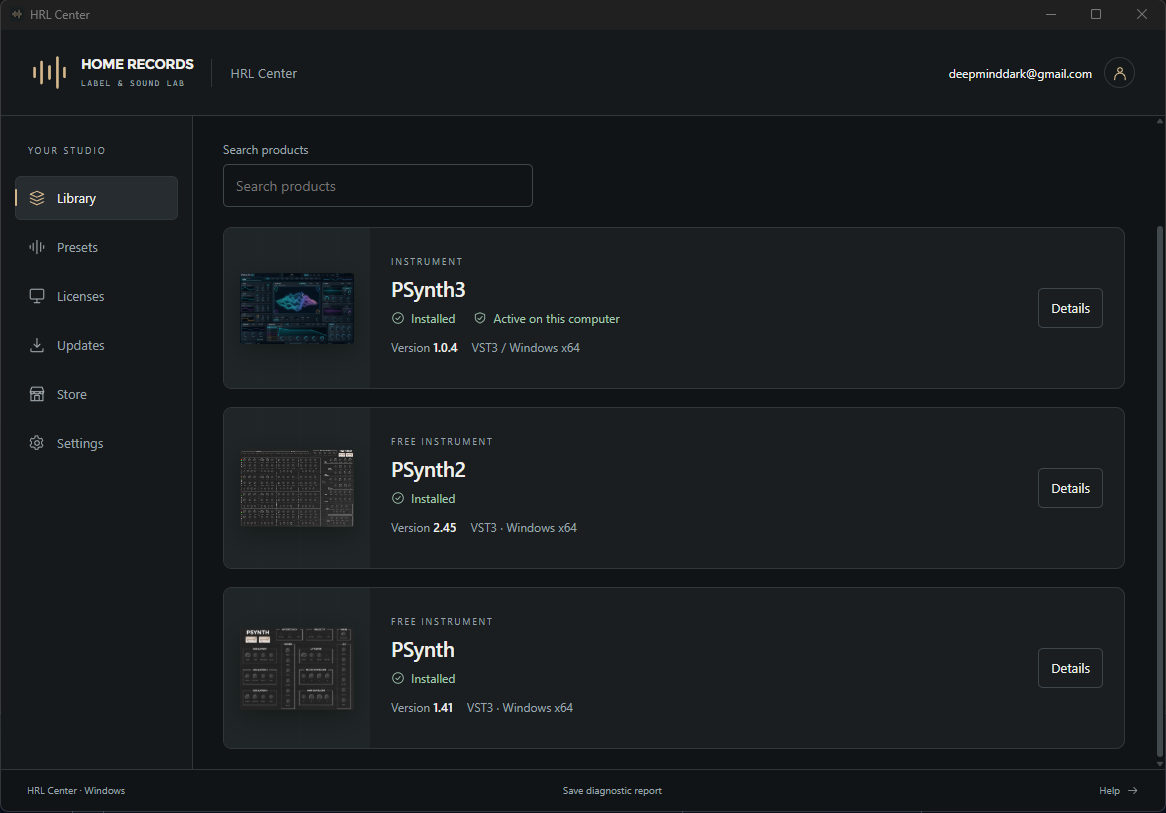Click the deepminddark@gmail.com account email
Image resolution: width=1166 pixels, height=813 pixels.
(1020, 74)
